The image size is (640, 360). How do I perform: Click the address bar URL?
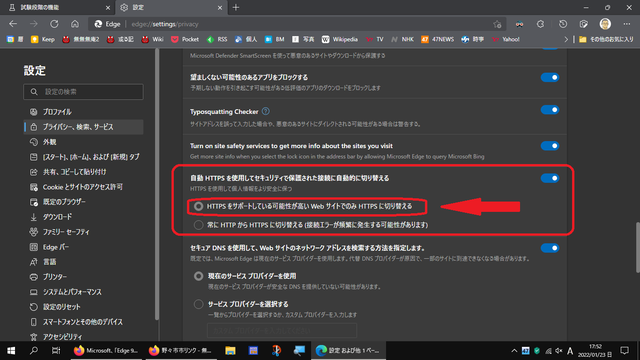[165, 24]
